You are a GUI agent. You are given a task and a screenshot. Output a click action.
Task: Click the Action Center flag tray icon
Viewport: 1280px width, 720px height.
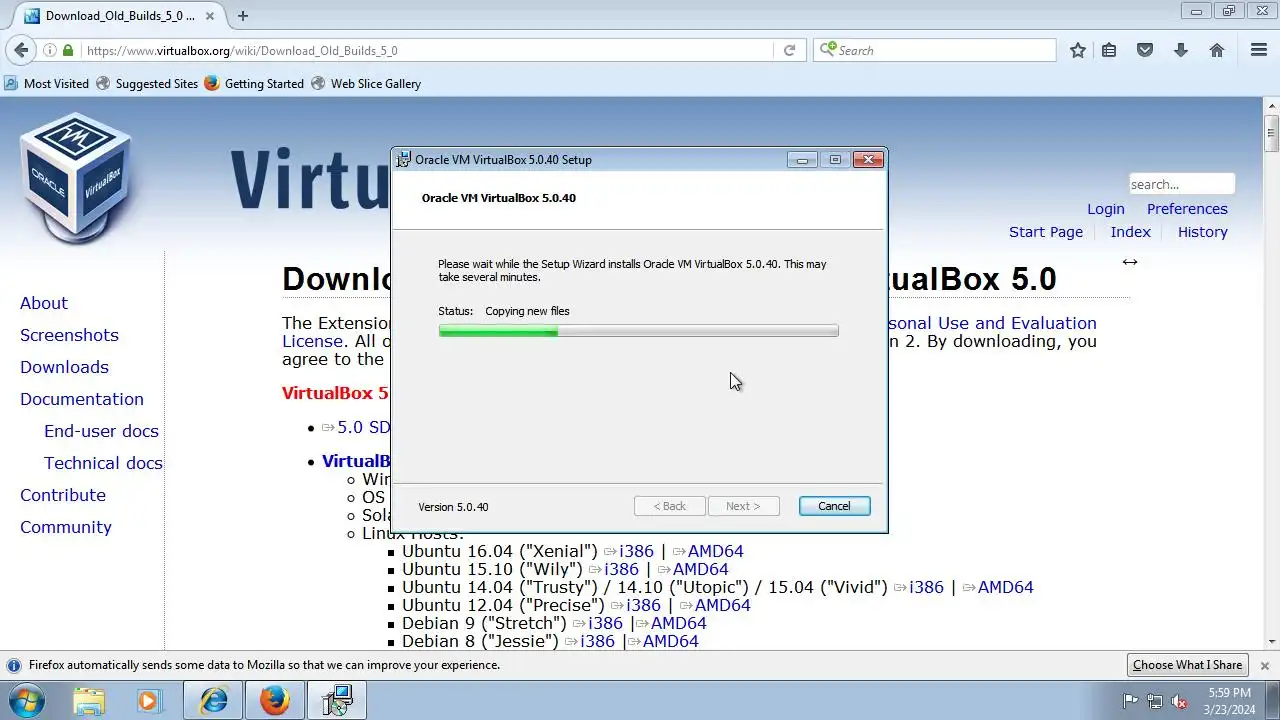tap(1131, 701)
